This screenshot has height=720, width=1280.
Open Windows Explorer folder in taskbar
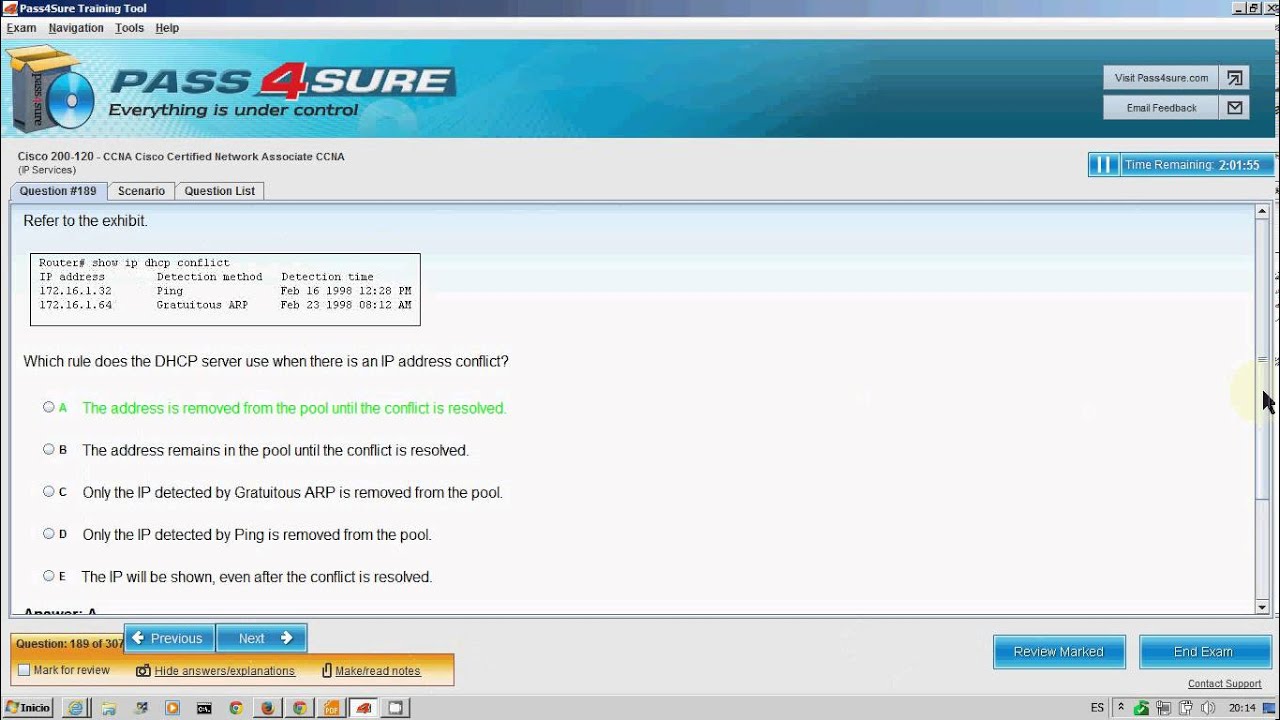pyautogui.click(x=109, y=708)
